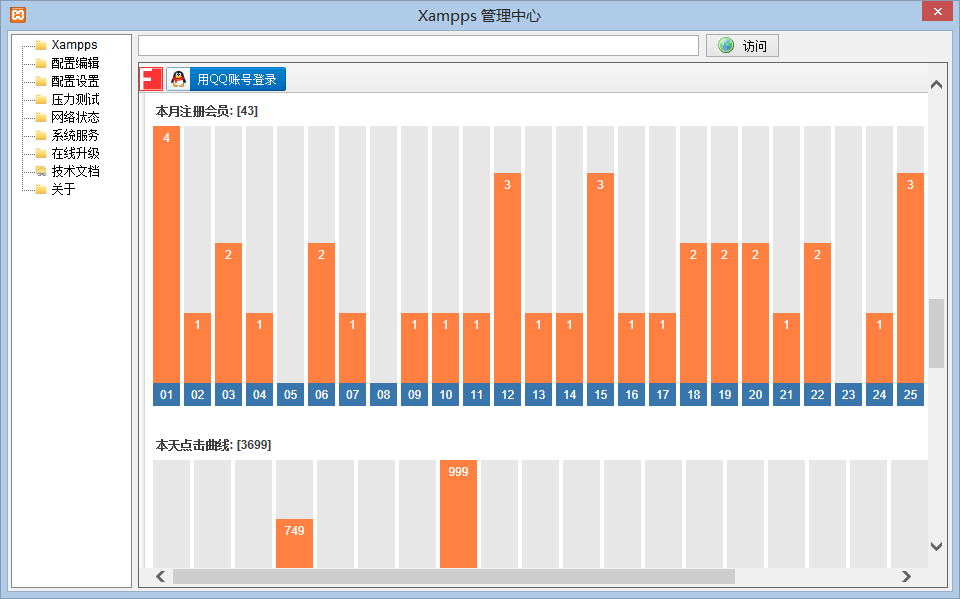Click the folder icon beside 网络状态

[41, 117]
